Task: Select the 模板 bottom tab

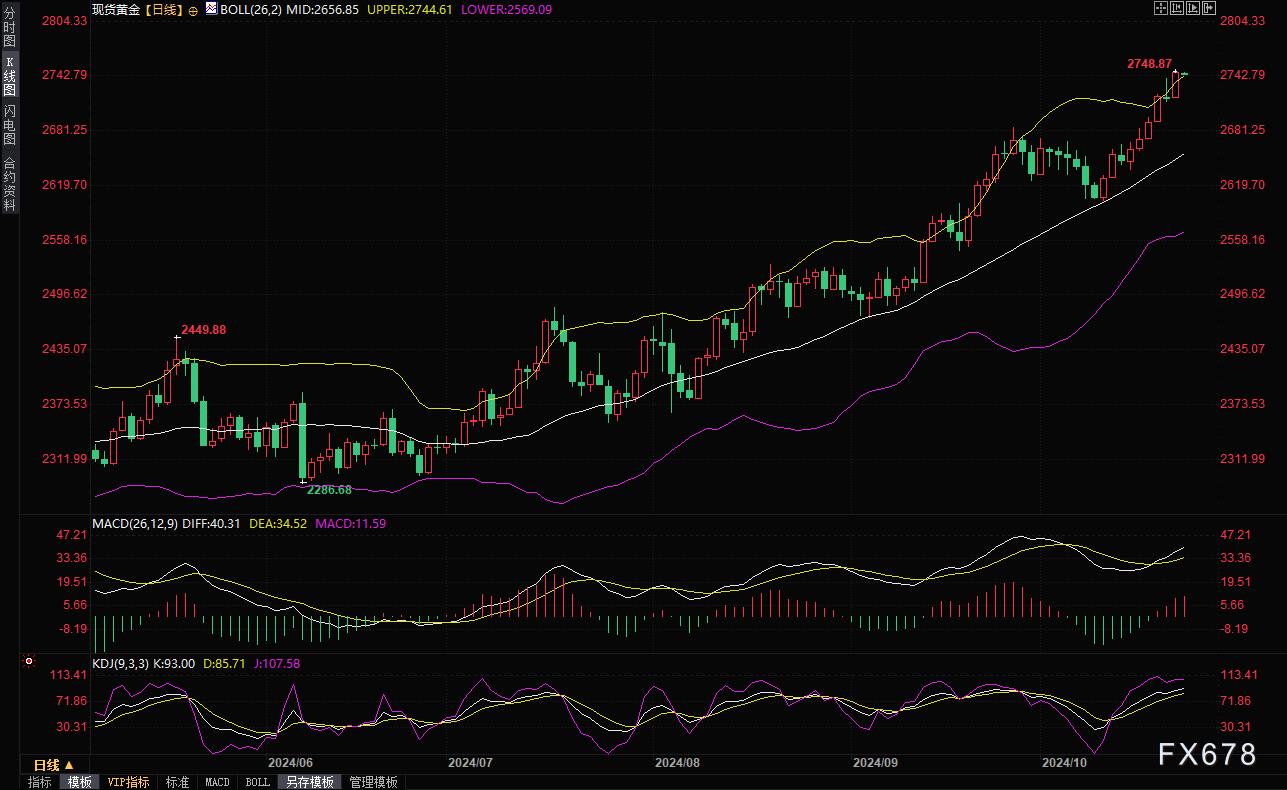Action: 79,782
